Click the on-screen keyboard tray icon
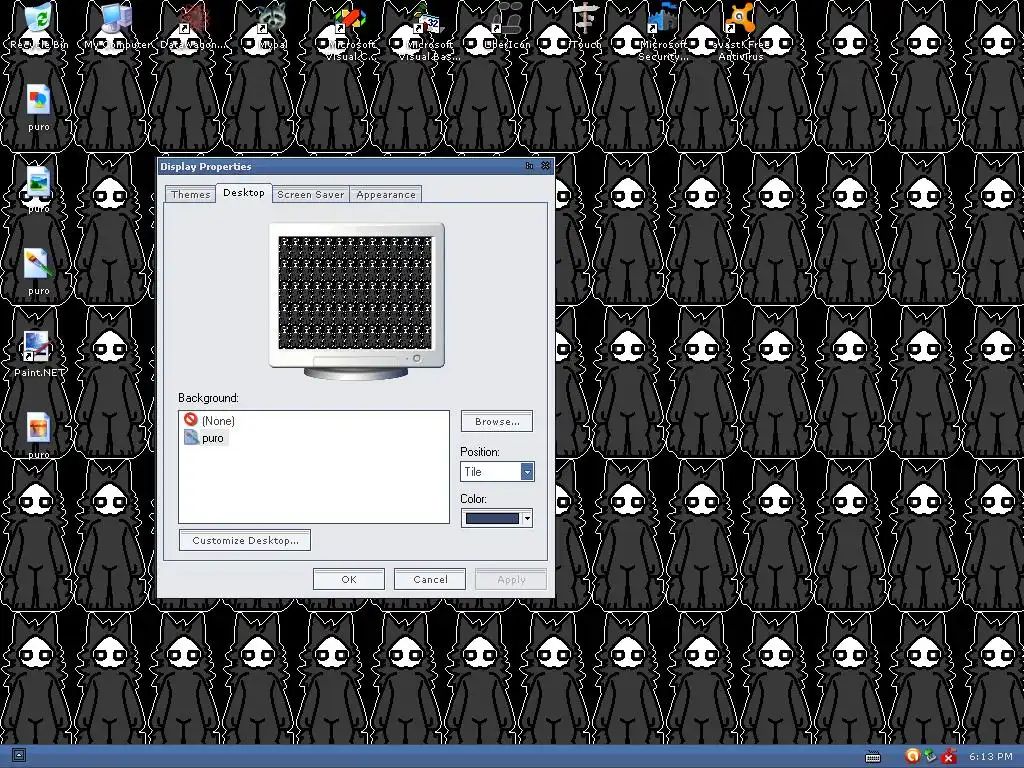1024x768 pixels. coord(873,758)
